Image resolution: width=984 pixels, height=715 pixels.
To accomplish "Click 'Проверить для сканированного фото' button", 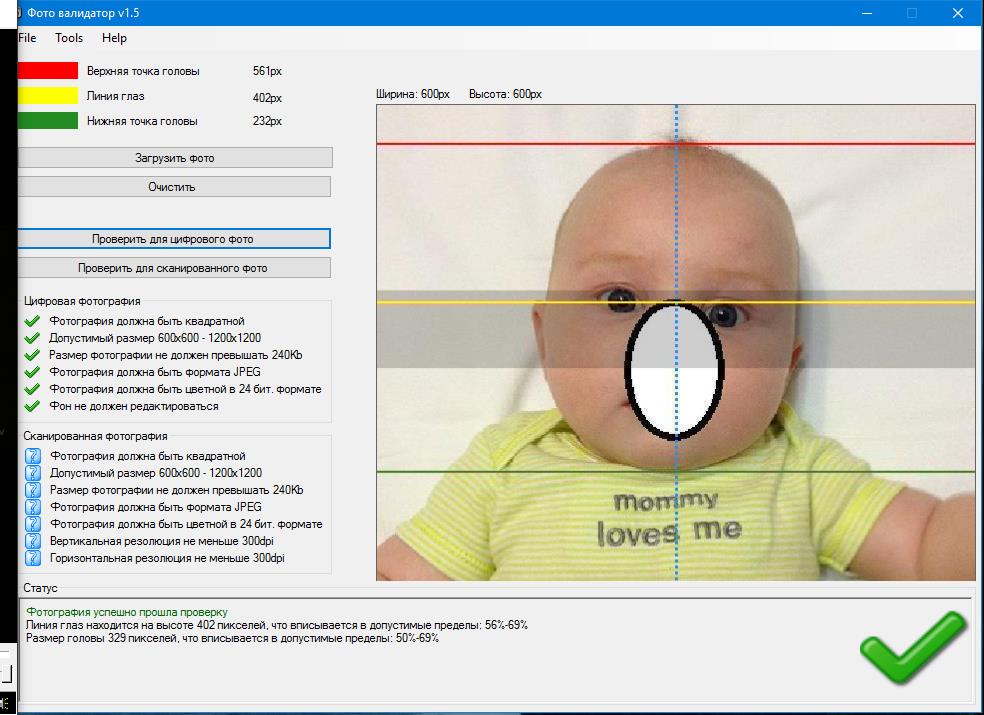I will [x=173, y=267].
